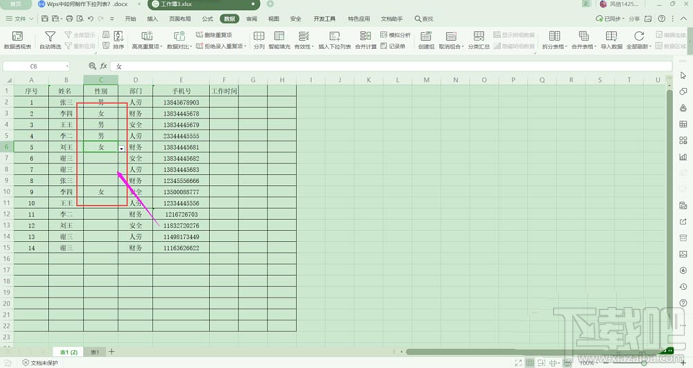This screenshot has height=368, width=693.
Task: Open 高亮重复项 highlight duplicates
Action: [x=147, y=39]
